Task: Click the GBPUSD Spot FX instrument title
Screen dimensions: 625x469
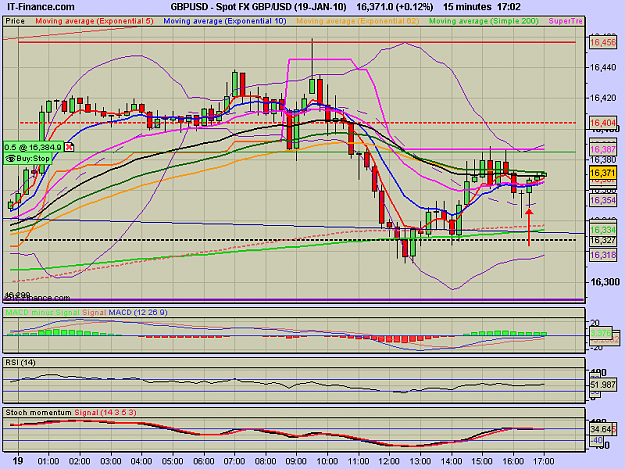Action: tap(258, 7)
